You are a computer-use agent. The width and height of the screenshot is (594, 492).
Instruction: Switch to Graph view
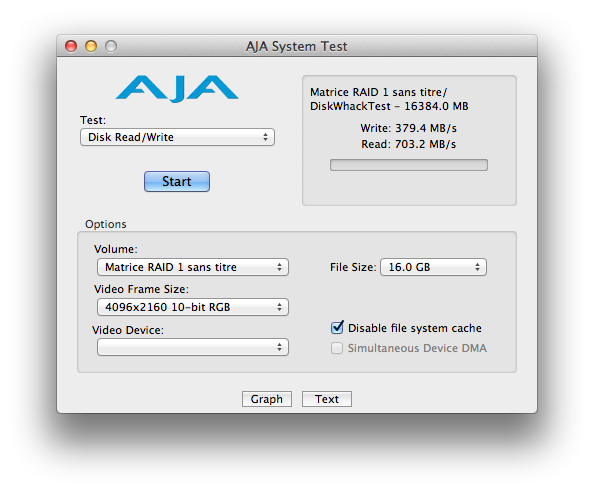click(x=267, y=399)
